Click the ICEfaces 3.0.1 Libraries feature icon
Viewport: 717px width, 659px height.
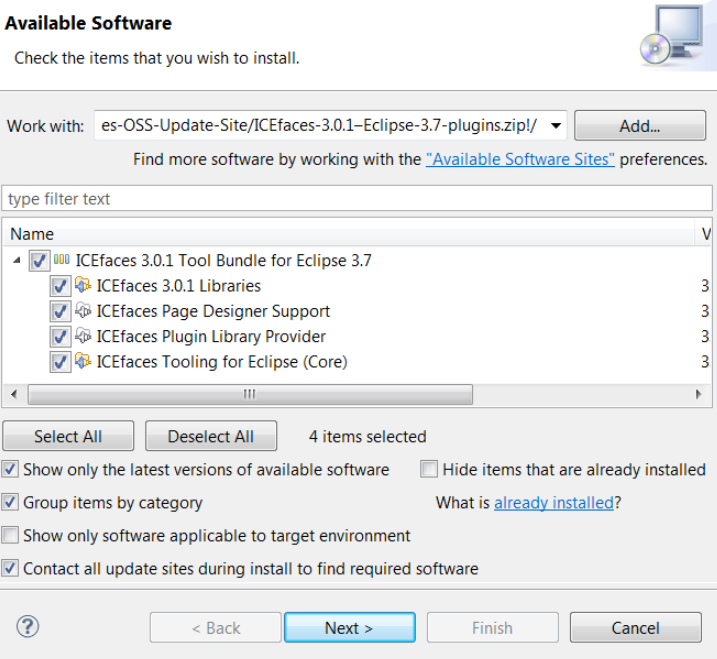(84, 286)
